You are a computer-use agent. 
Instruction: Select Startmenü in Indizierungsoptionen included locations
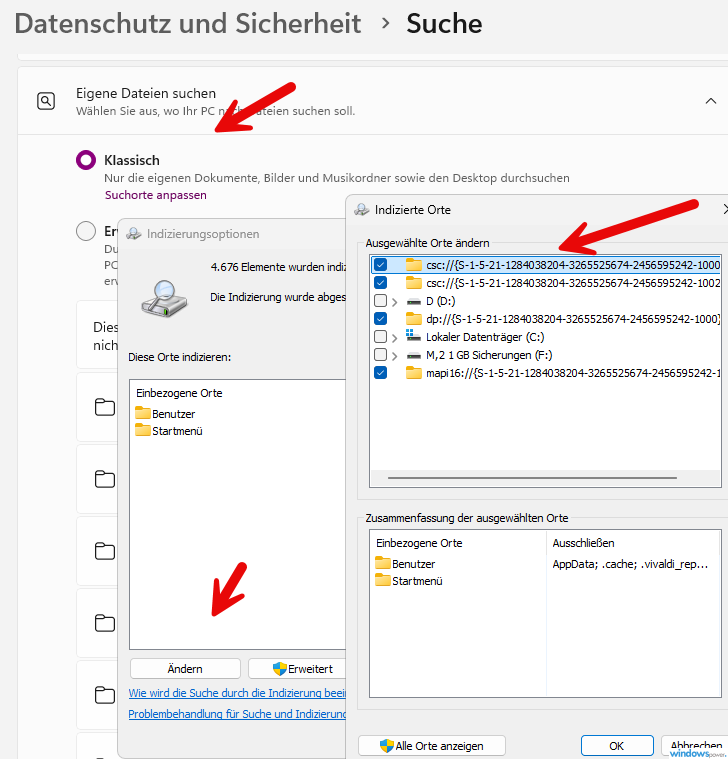(177, 431)
